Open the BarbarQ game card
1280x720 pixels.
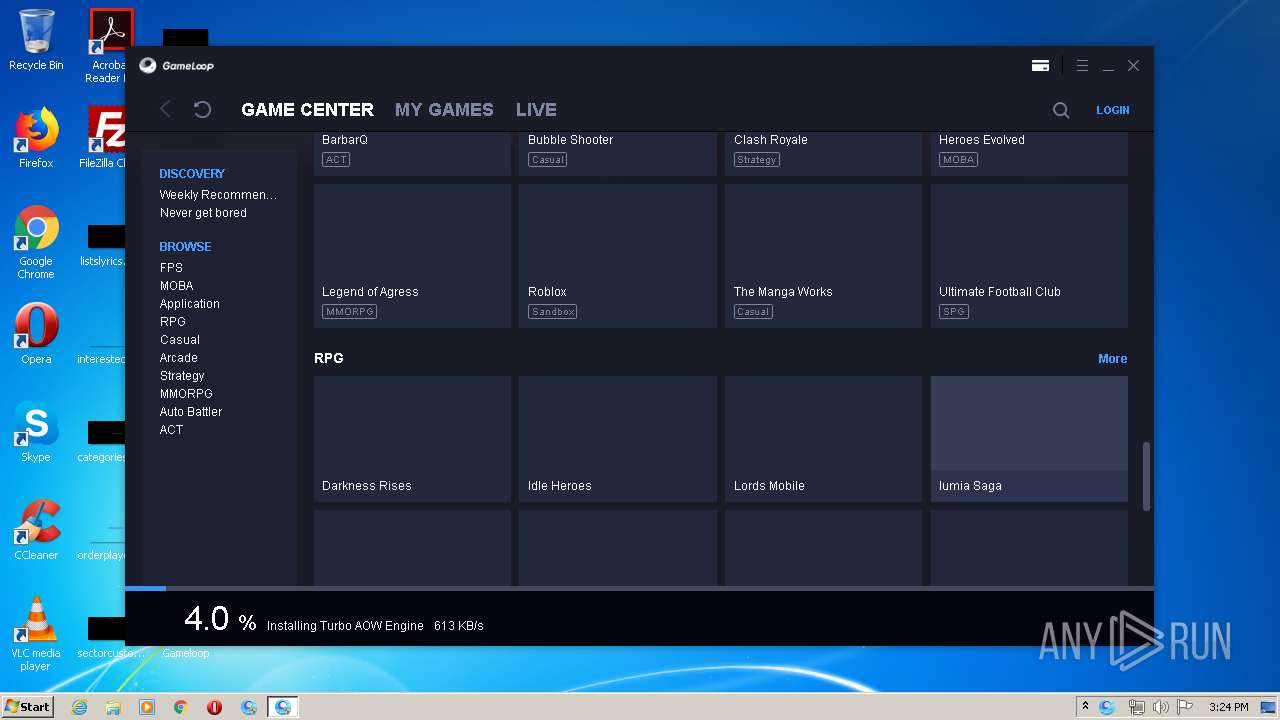tap(412, 153)
